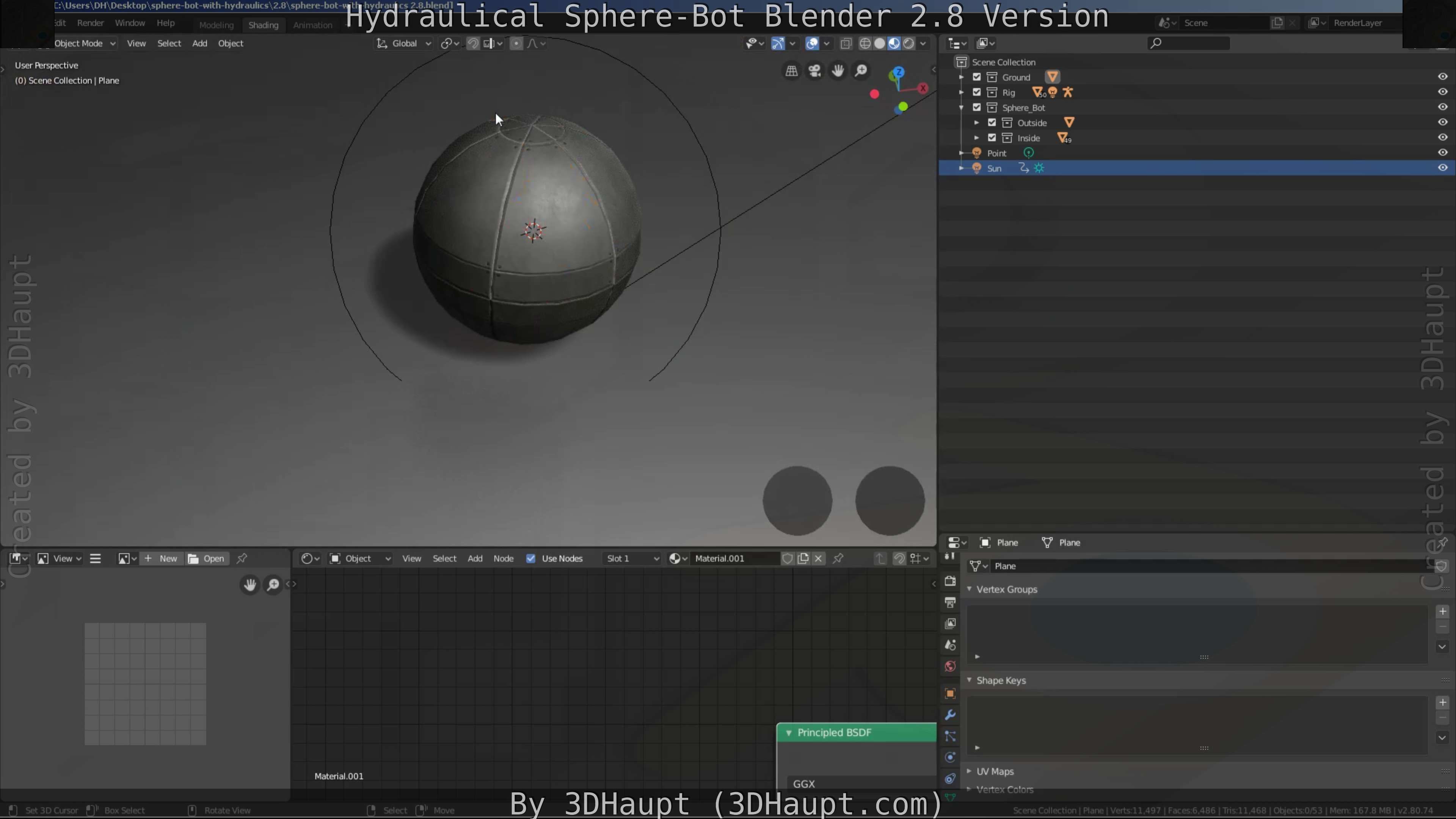Screen dimensions: 1456x819
Task: Hide the Sun object with eye icon
Action: (1442, 168)
